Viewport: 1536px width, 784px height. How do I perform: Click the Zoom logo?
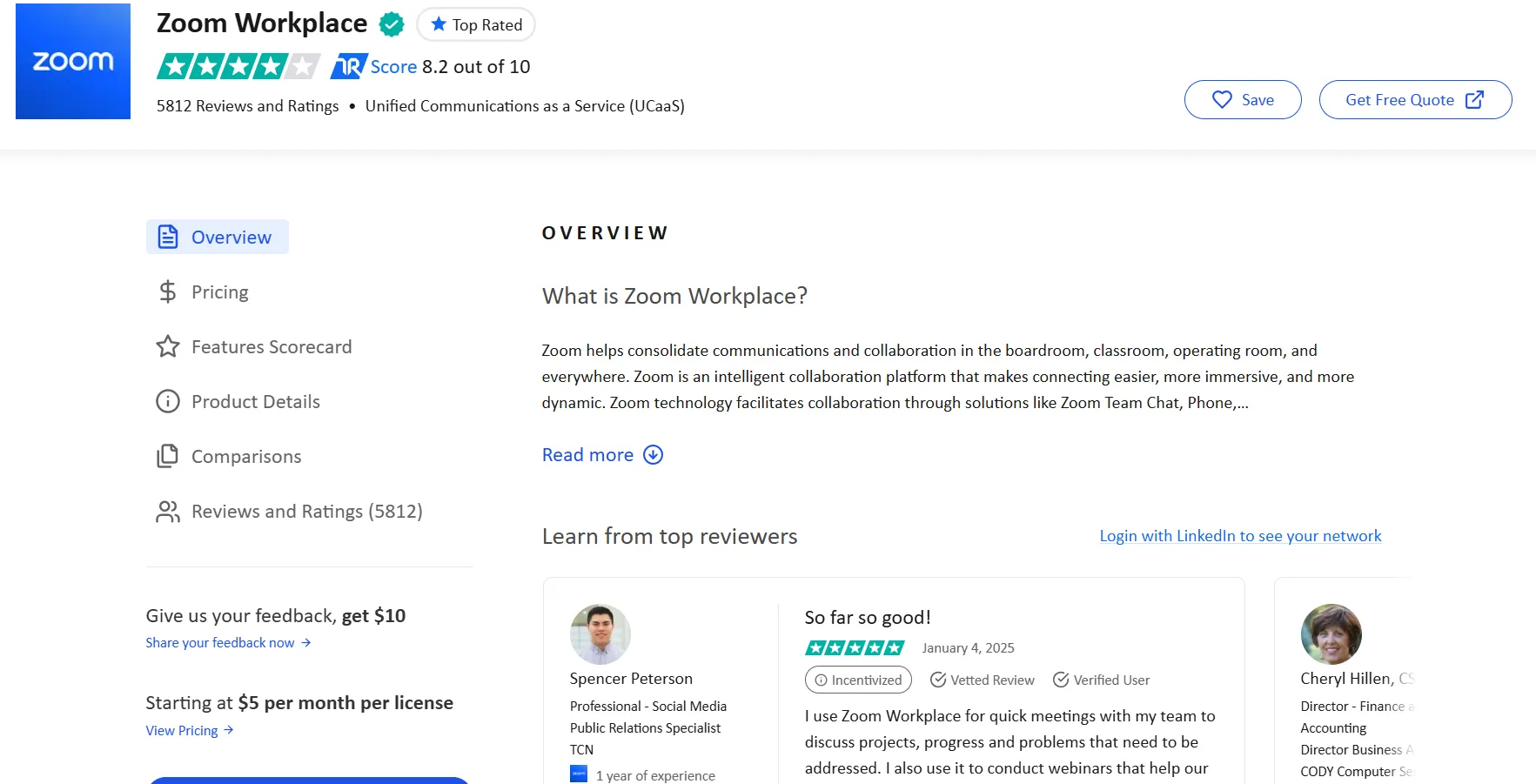point(72,61)
